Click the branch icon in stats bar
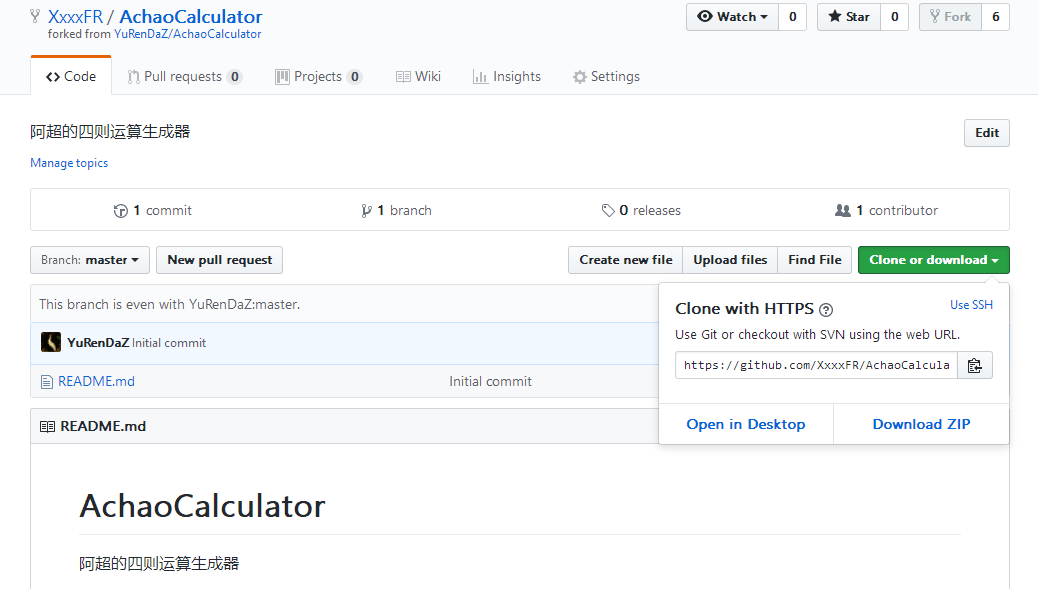 [x=366, y=211]
